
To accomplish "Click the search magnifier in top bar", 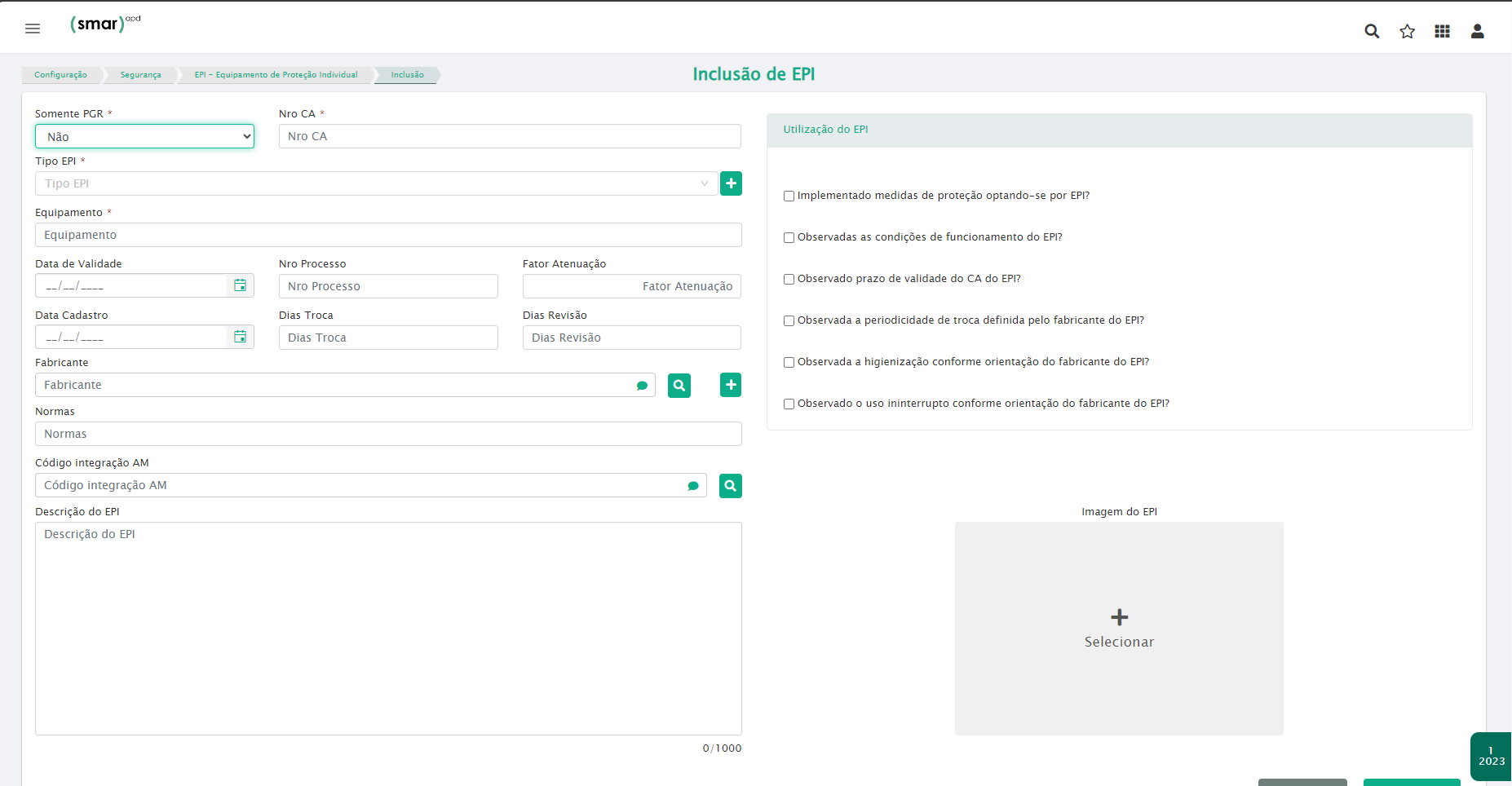I will click(1372, 31).
